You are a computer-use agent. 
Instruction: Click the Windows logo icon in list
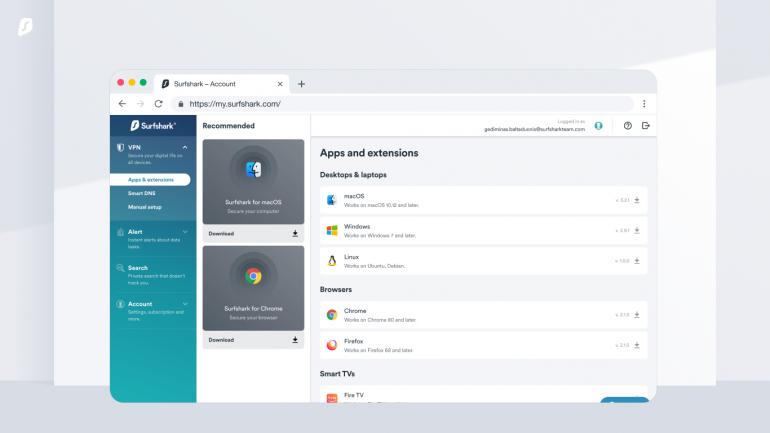[x=332, y=230]
